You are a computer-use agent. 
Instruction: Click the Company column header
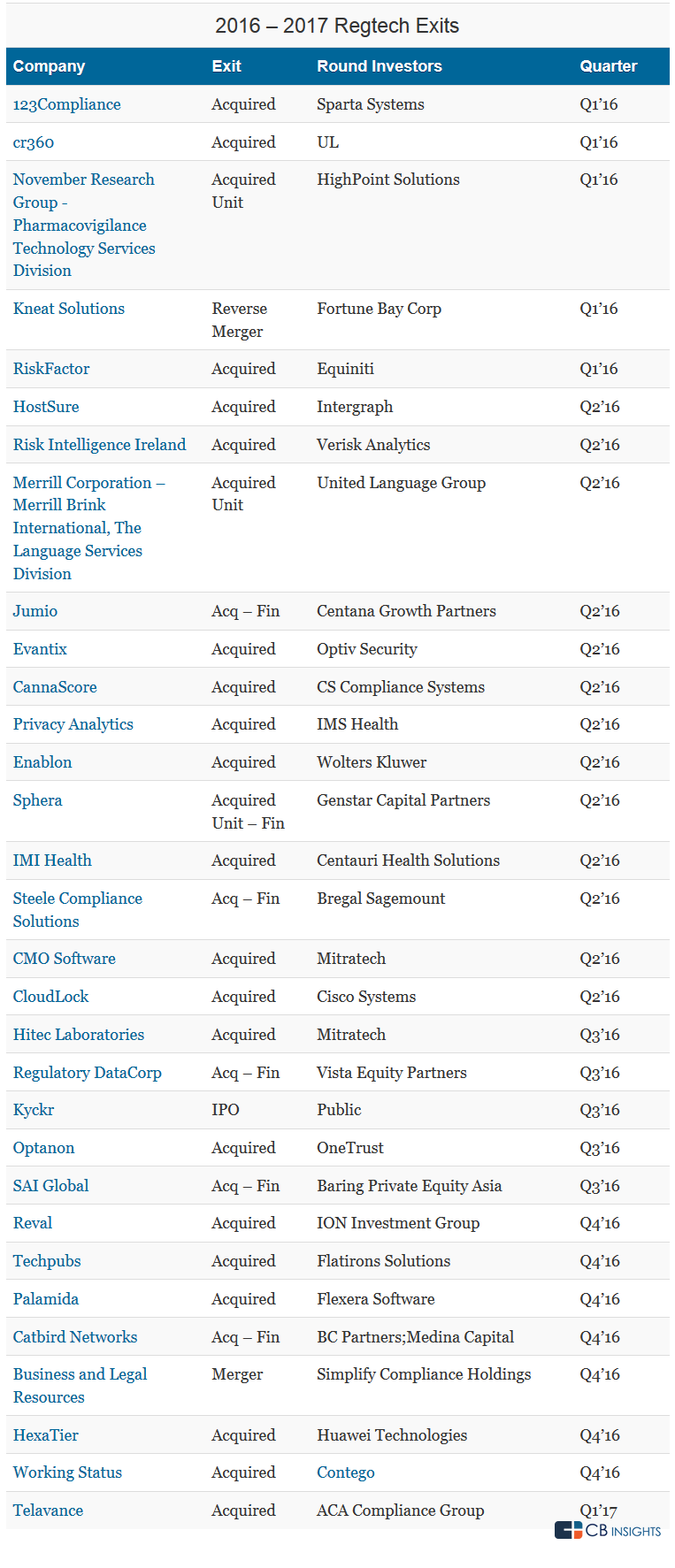click(x=50, y=66)
